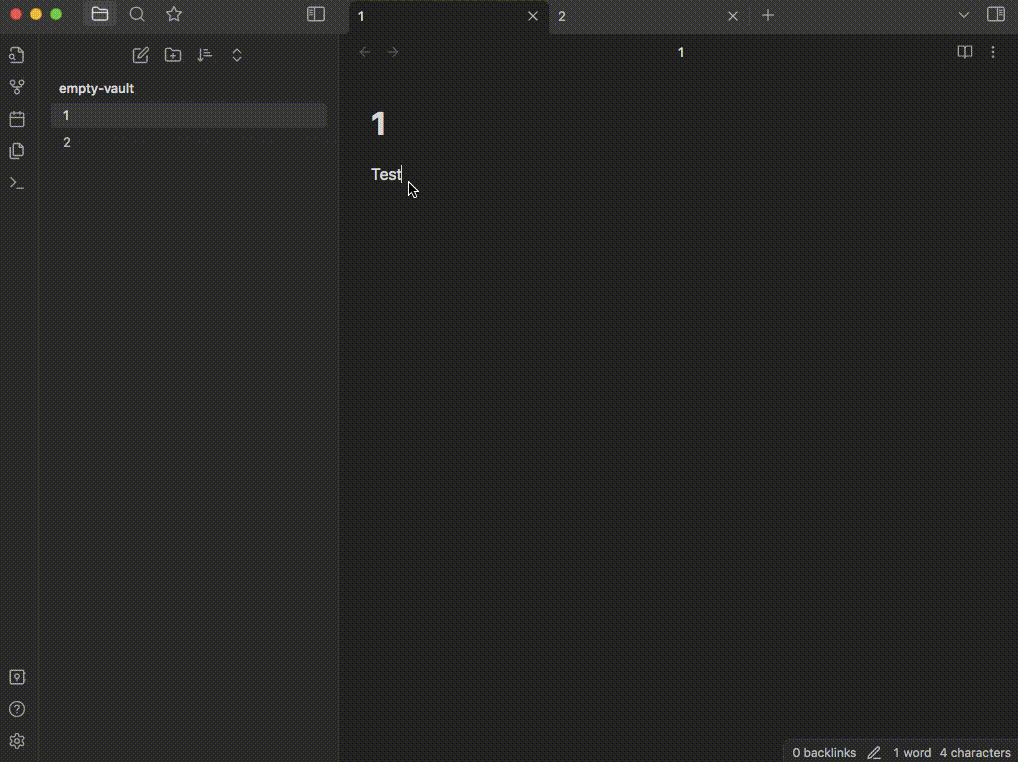This screenshot has width=1018, height=762.
Task: Navigate back in note history
Action: (x=365, y=52)
